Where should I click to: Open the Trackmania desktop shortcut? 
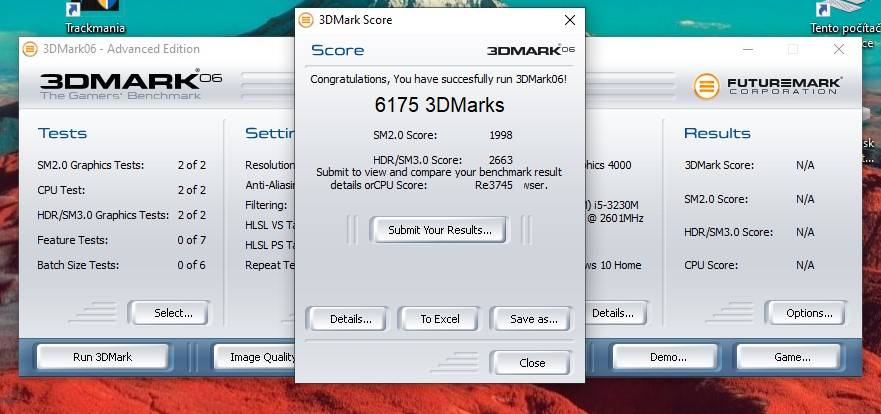[95, 17]
